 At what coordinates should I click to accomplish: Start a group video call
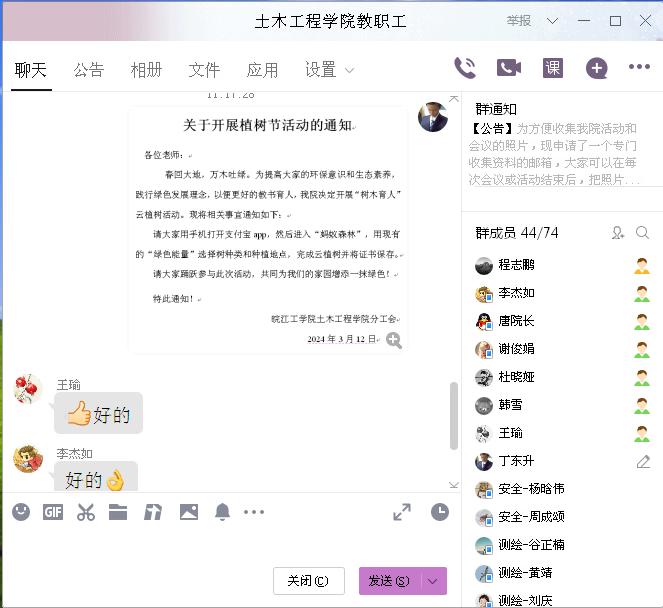(509, 68)
